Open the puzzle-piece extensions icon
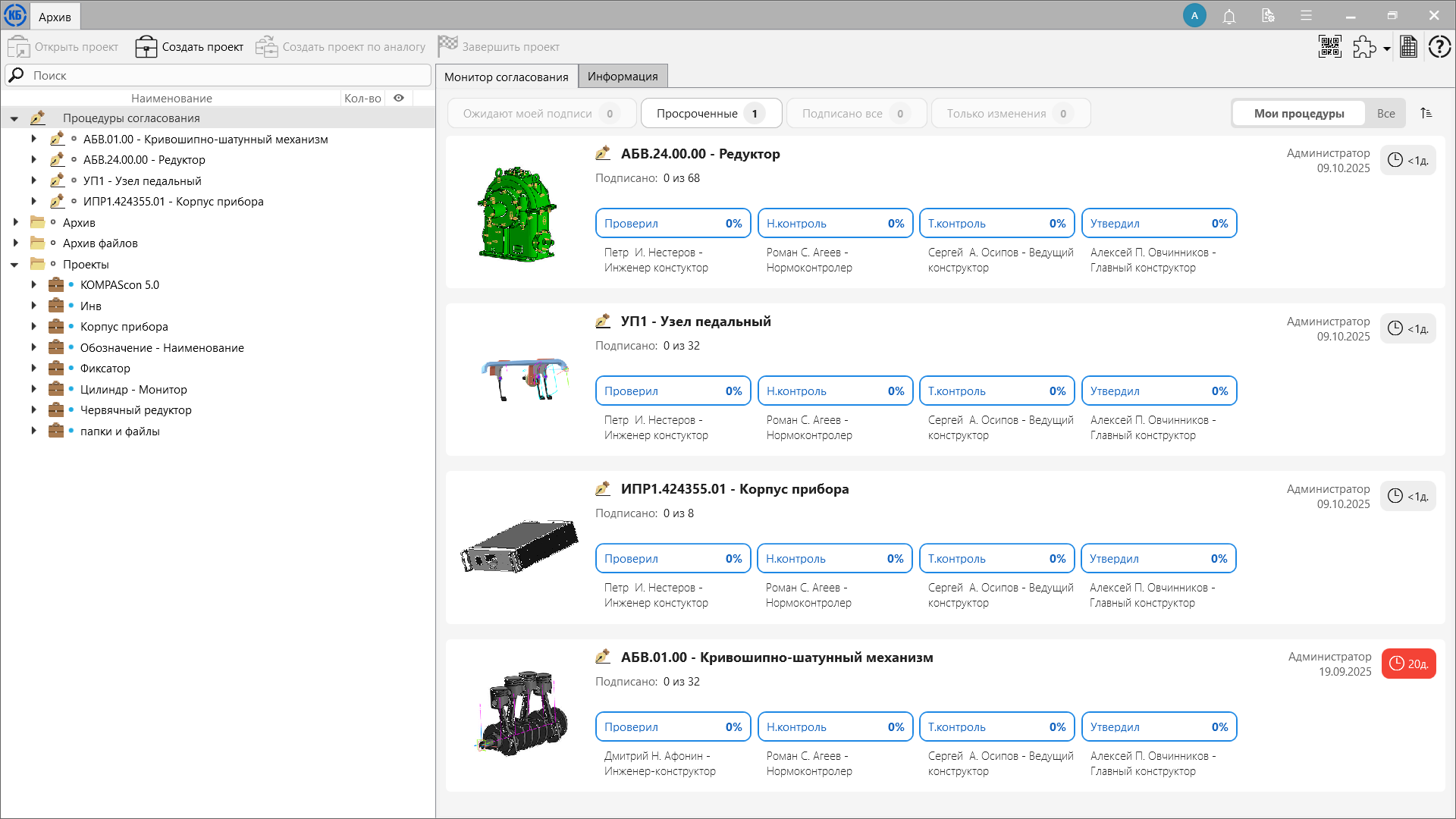1456x819 pixels. click(1364, 47)
